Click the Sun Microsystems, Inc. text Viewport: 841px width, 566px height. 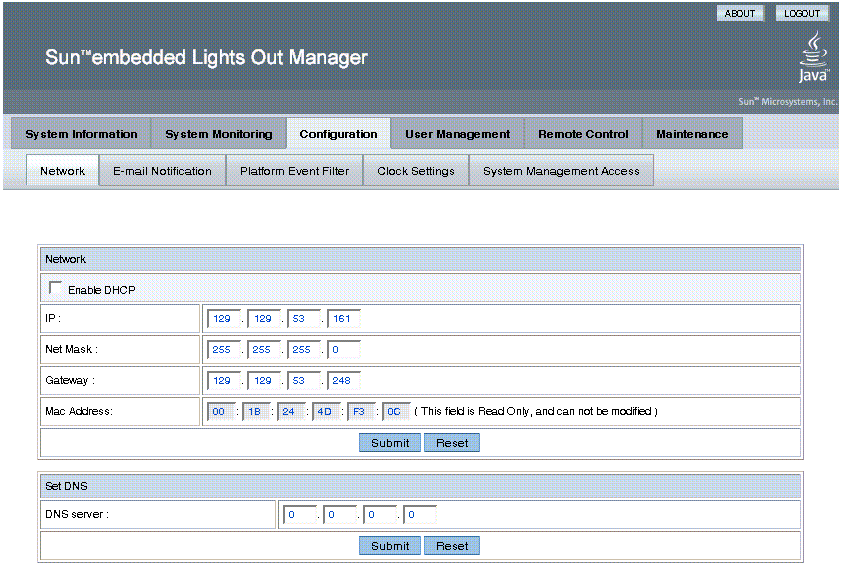pos(787,101)
